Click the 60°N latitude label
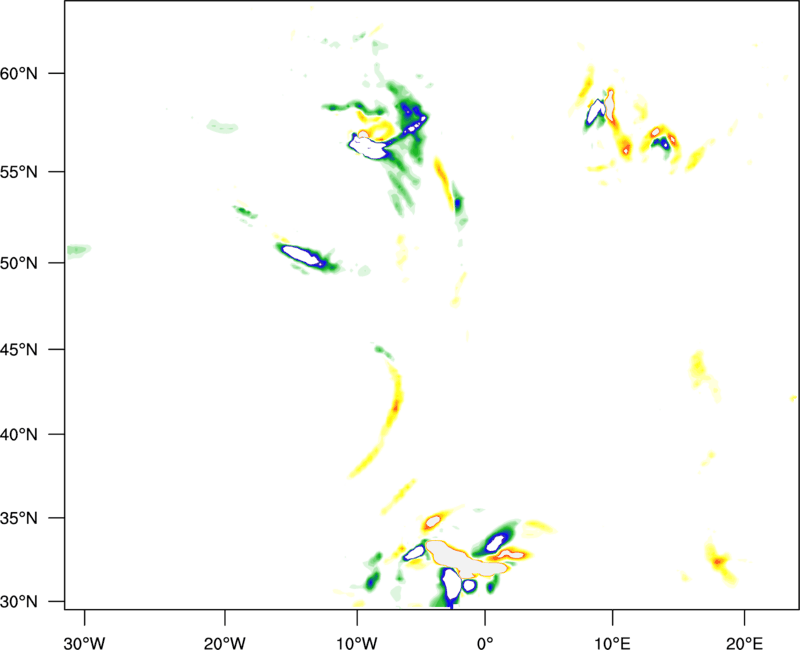The height and width of the screenshot is (650, 800). click(19, 73)
